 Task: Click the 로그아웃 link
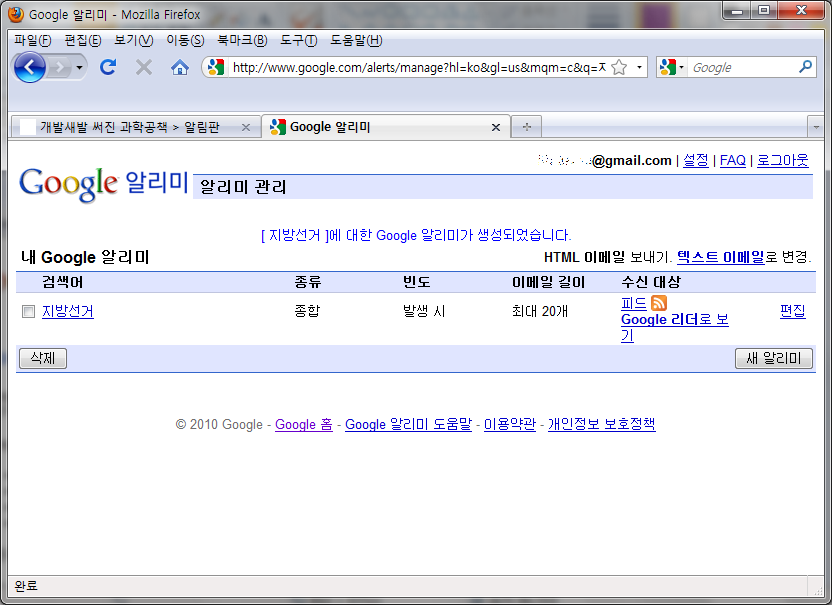(782, 160)
